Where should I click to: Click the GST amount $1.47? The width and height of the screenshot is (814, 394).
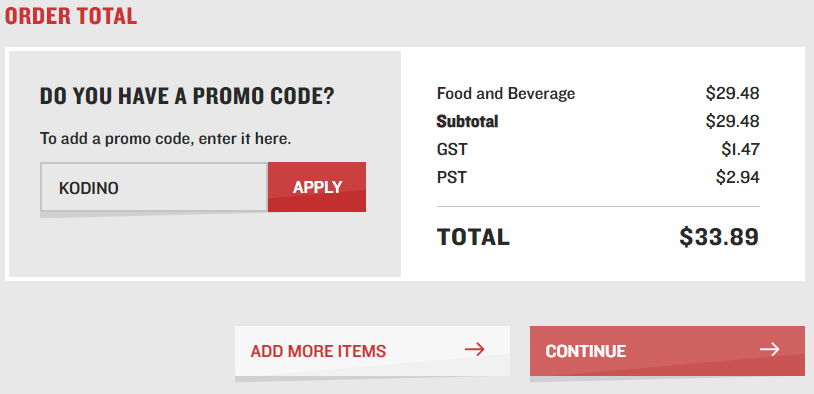(x=740, y=150)
